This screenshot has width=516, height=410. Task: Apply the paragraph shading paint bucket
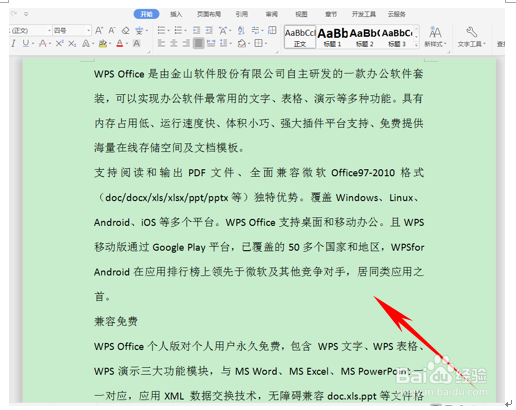point(241,43)
